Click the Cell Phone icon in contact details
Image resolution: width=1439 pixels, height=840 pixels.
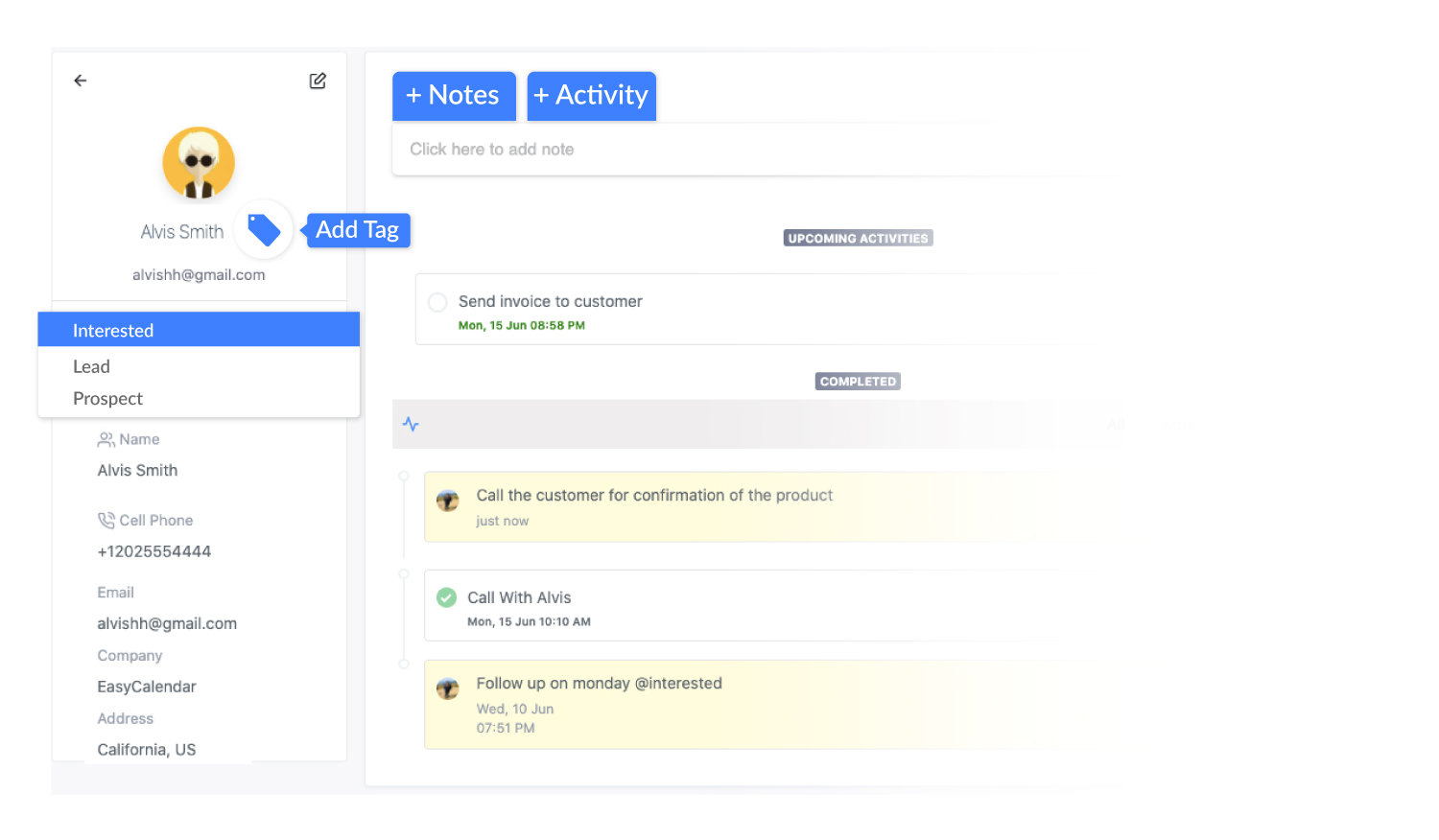(106, 520)
